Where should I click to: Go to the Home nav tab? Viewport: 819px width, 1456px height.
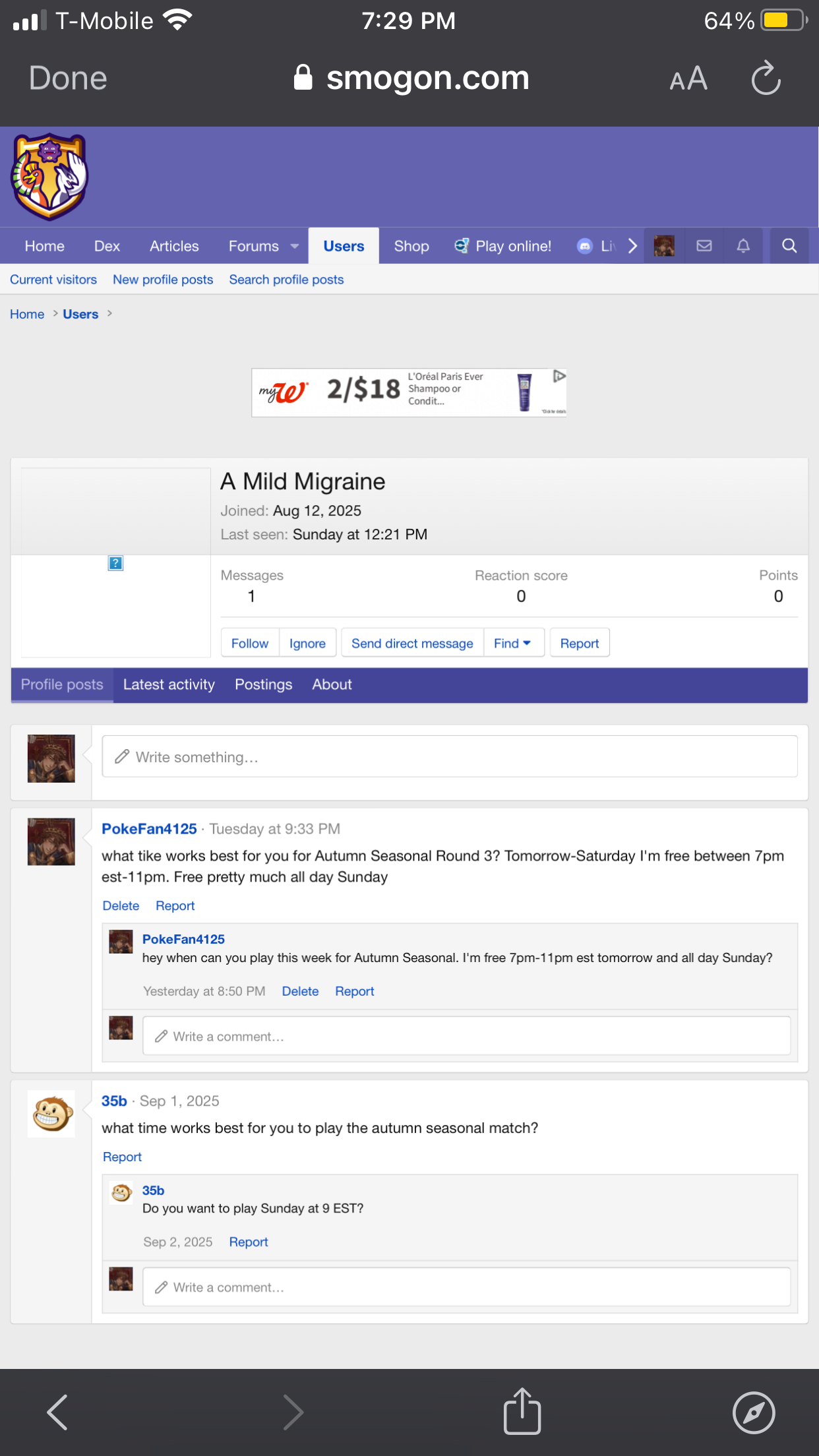[x=45, y=246]
